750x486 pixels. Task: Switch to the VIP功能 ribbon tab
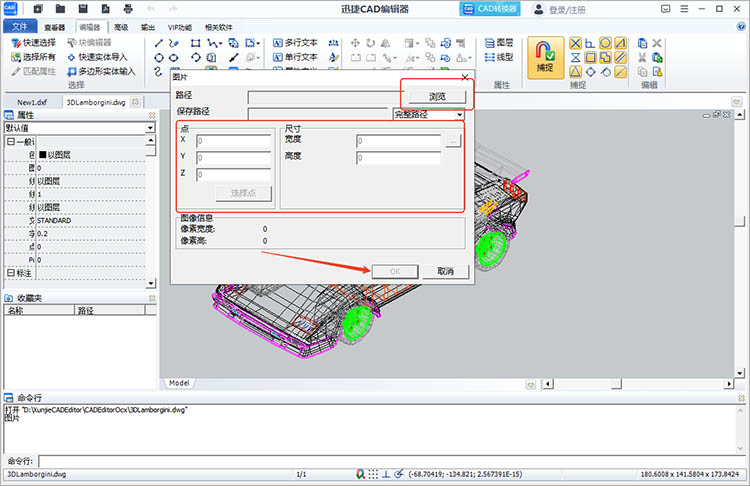click(x=180, y=27)
